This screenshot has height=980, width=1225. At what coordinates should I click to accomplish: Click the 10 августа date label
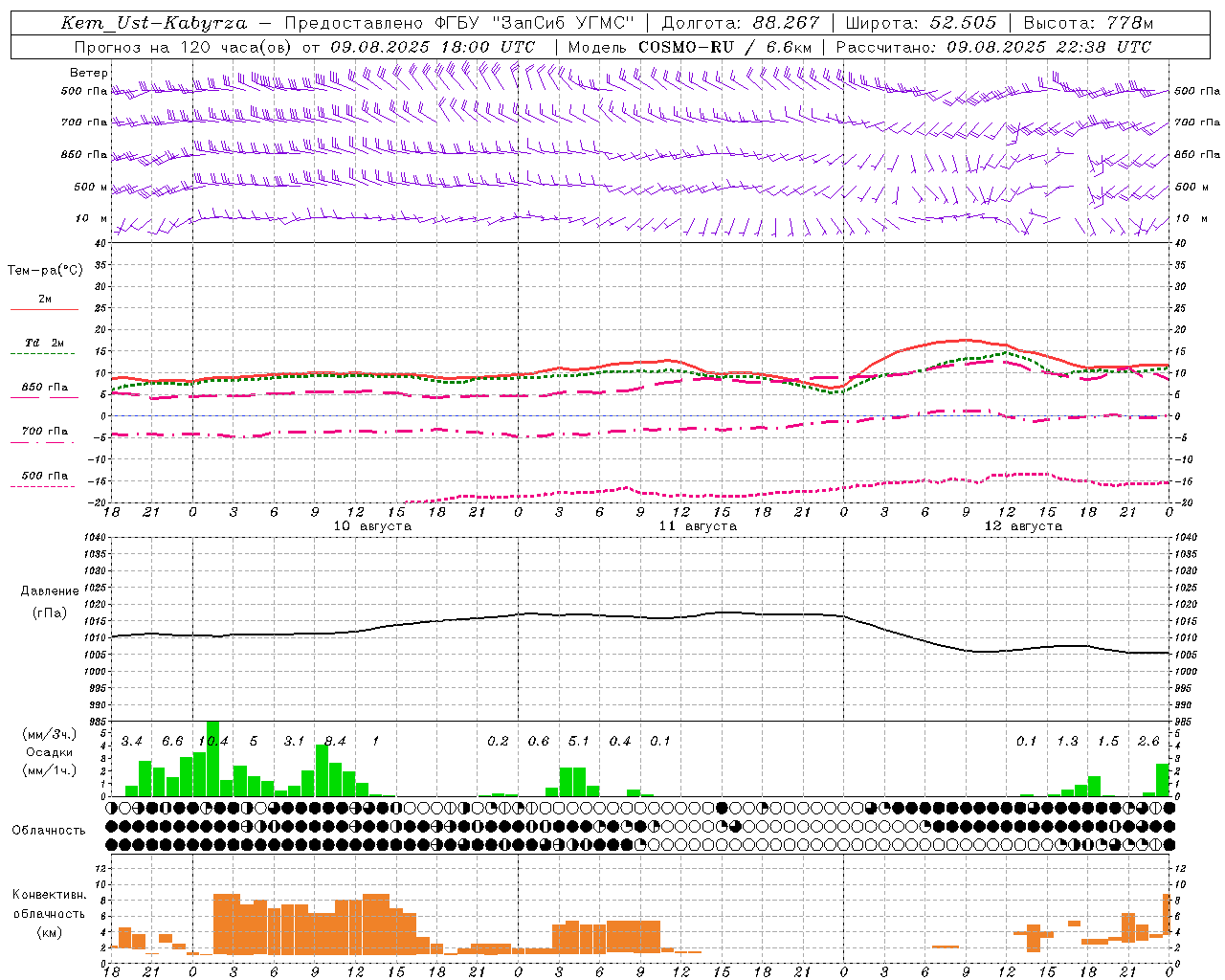(x=372, y=526)
